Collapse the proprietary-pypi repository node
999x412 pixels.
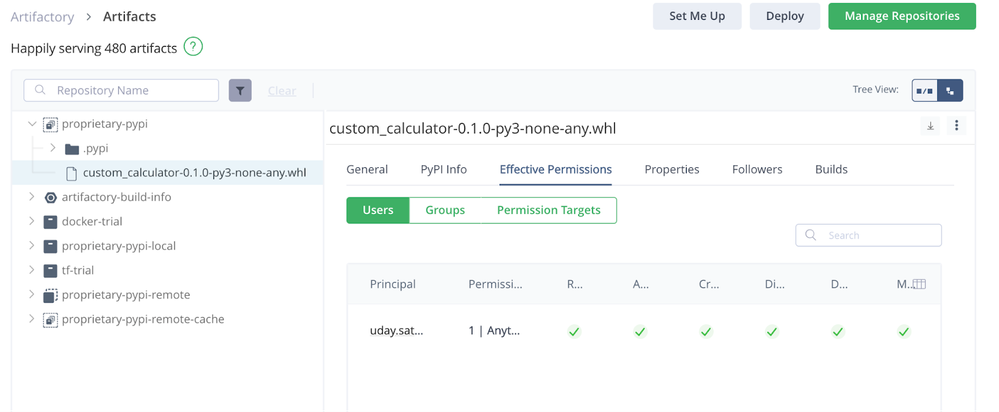point(32,125)
